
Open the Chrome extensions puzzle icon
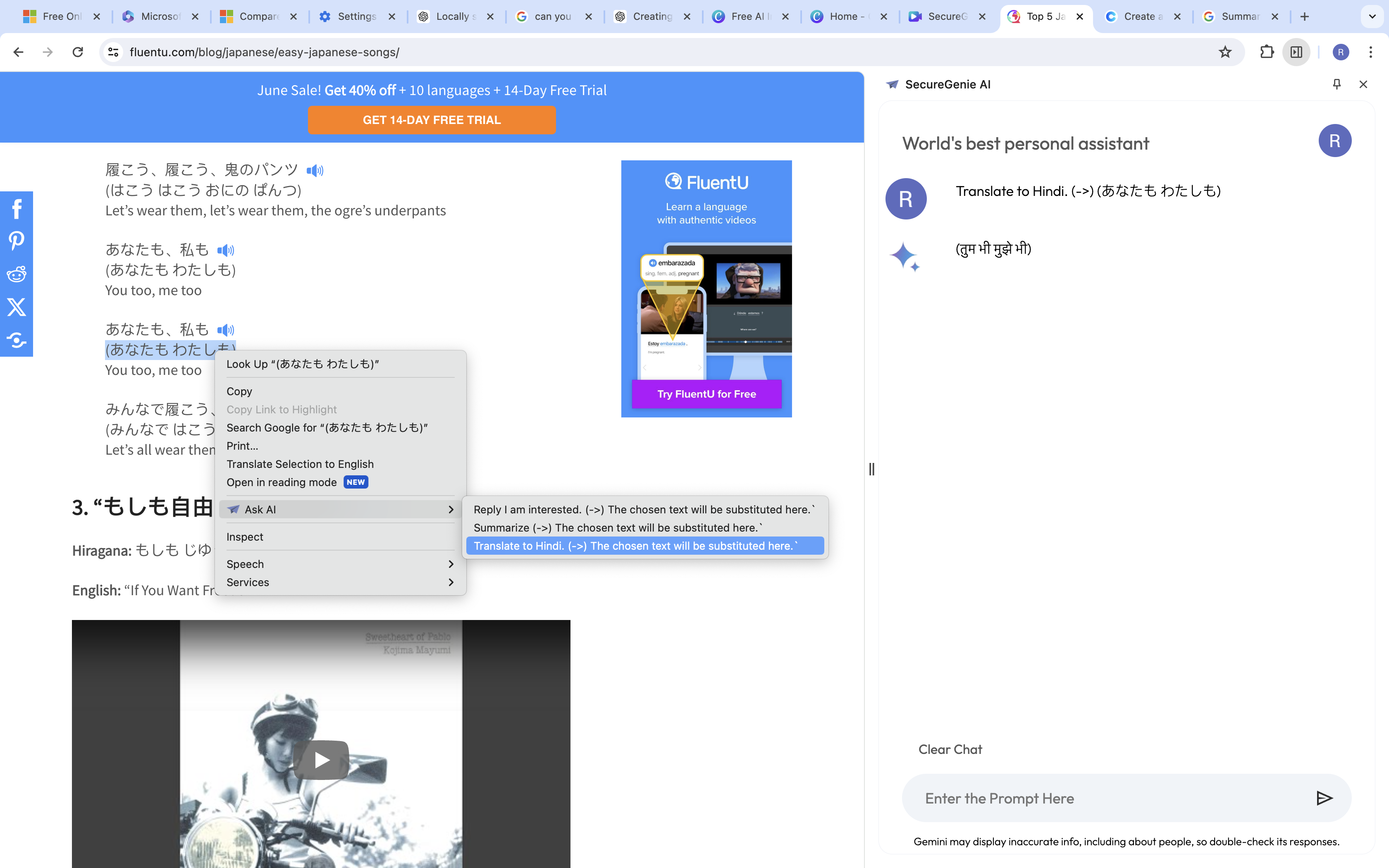tap(1267, 52)
